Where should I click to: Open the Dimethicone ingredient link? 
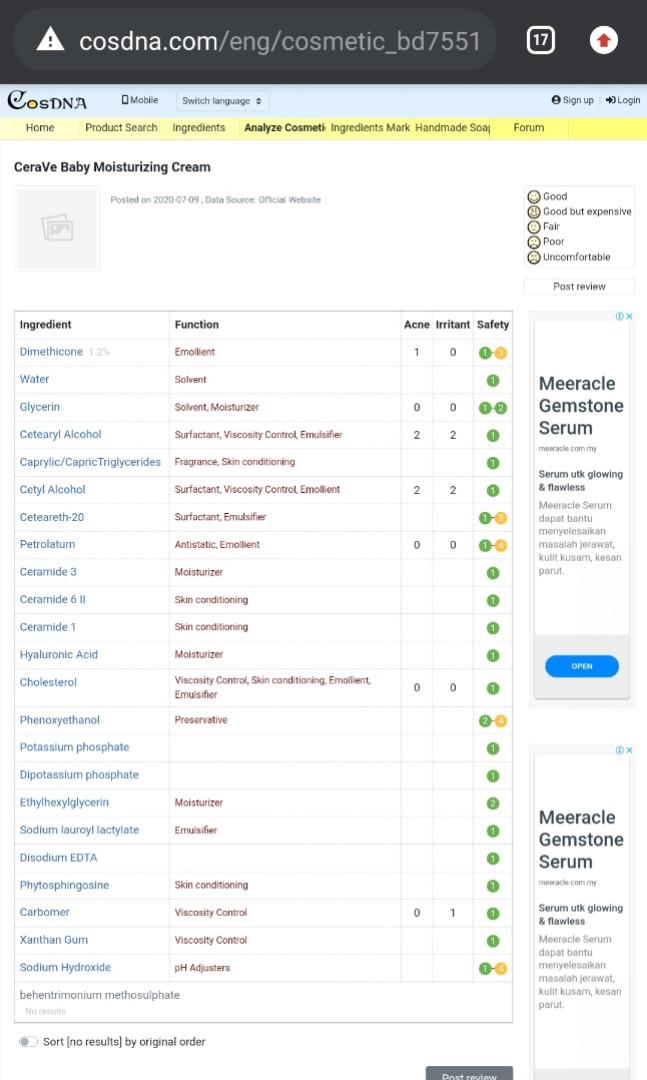point(51,352)
